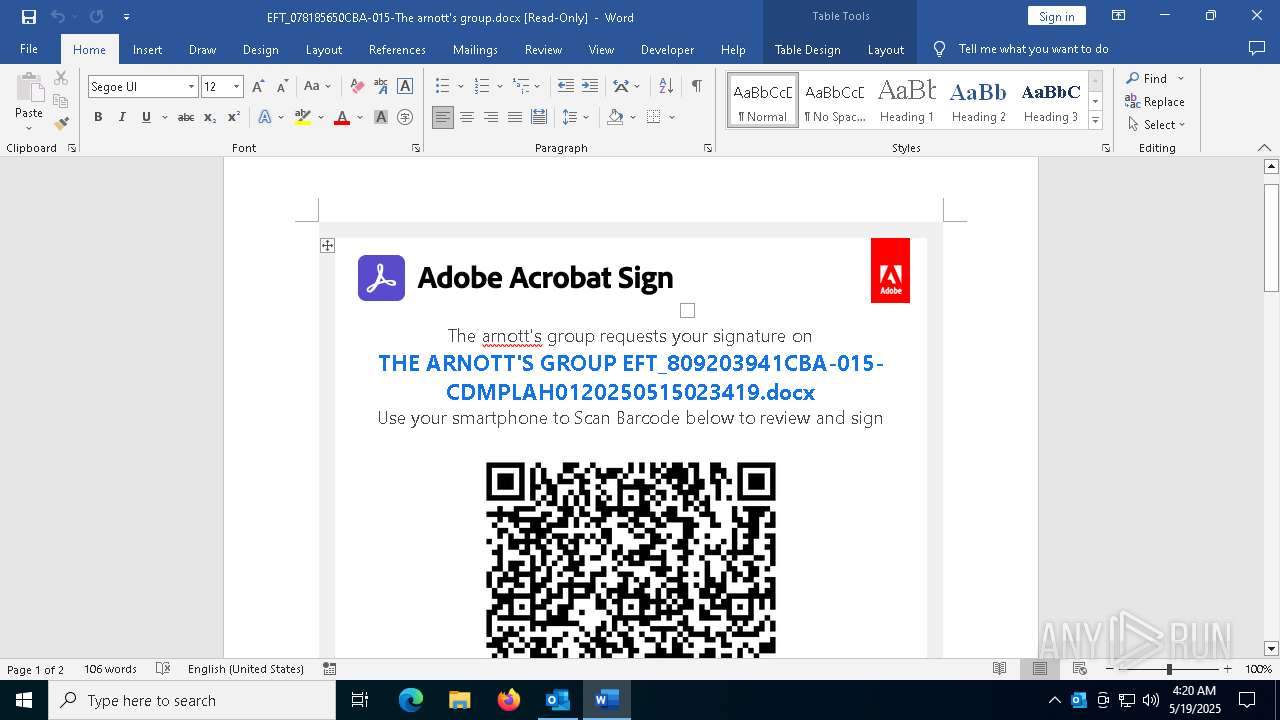Center align the paragraph
The height and width of the screenshot is (720, 1280).
click(x=467, y=117)
